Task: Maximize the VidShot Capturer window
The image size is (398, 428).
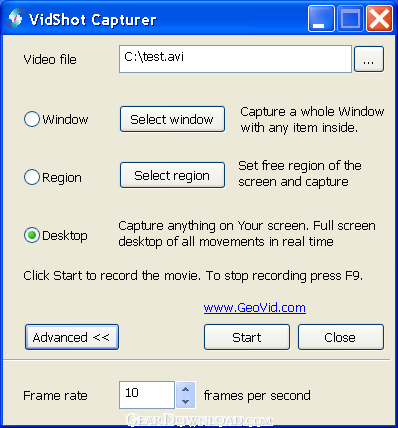Action: 350,19
